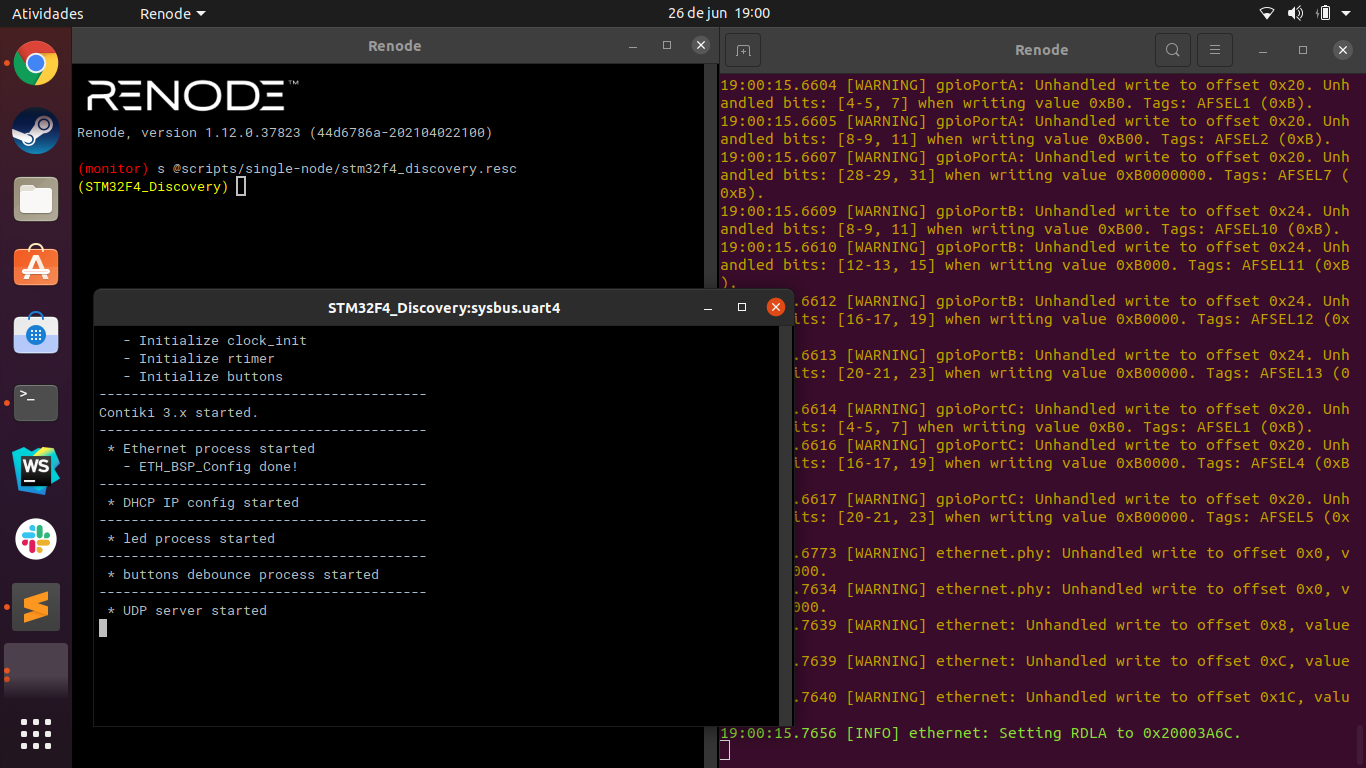Select '* Ethernet process started' line
Screen dimensions: 1366x768
[211, 449]
